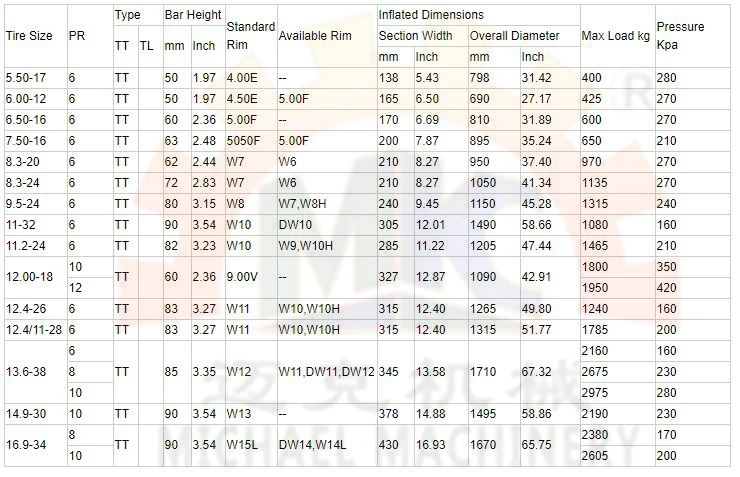Click the Tire Size column header
This screenshot has width=740, height=477.
29,35
